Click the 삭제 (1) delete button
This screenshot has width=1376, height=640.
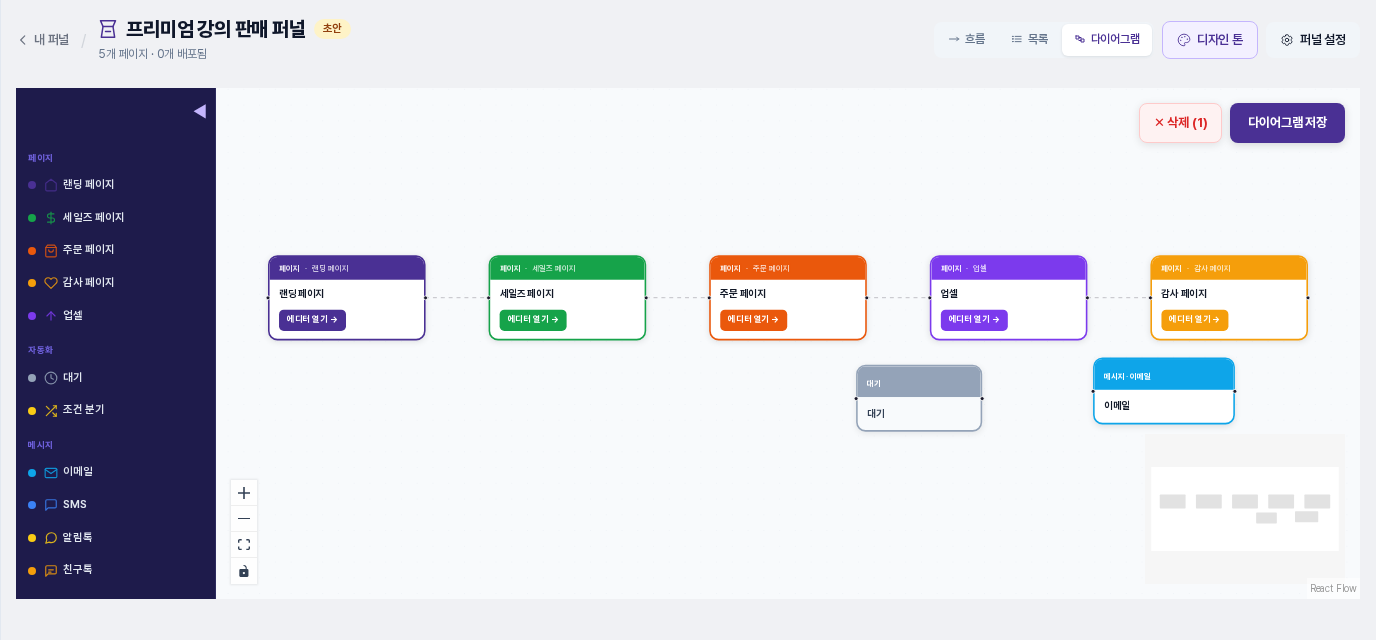click(x=1180, y=123)
